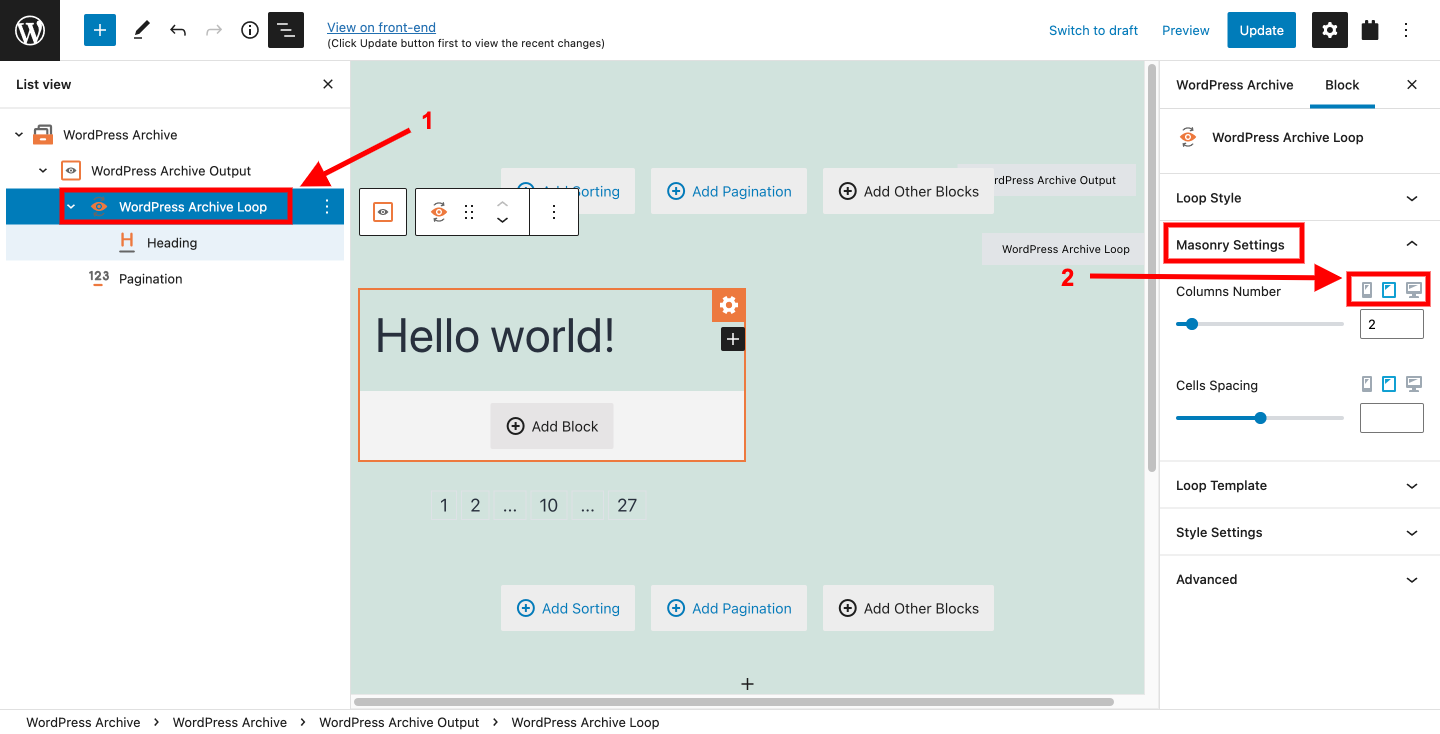Click the drag handle in the block toolbar

(x=469, y=212)
